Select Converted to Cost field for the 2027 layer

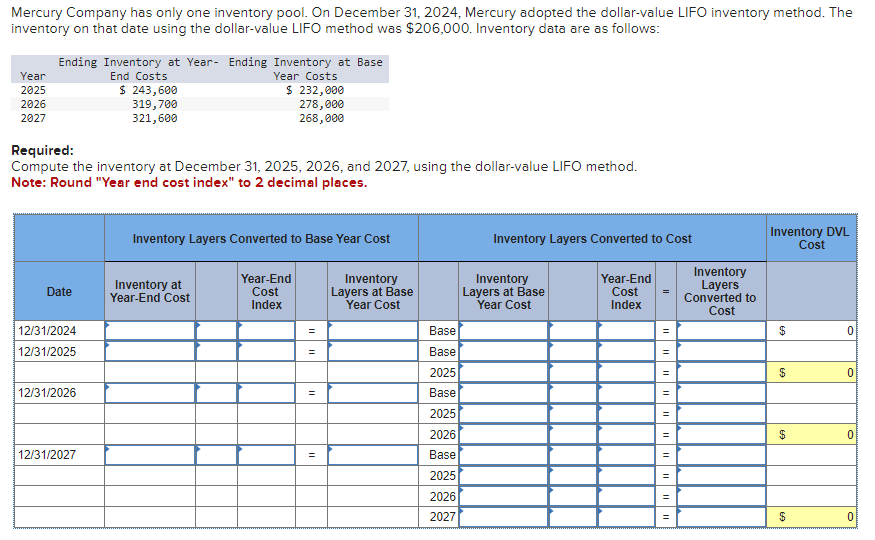coord(721,517)
